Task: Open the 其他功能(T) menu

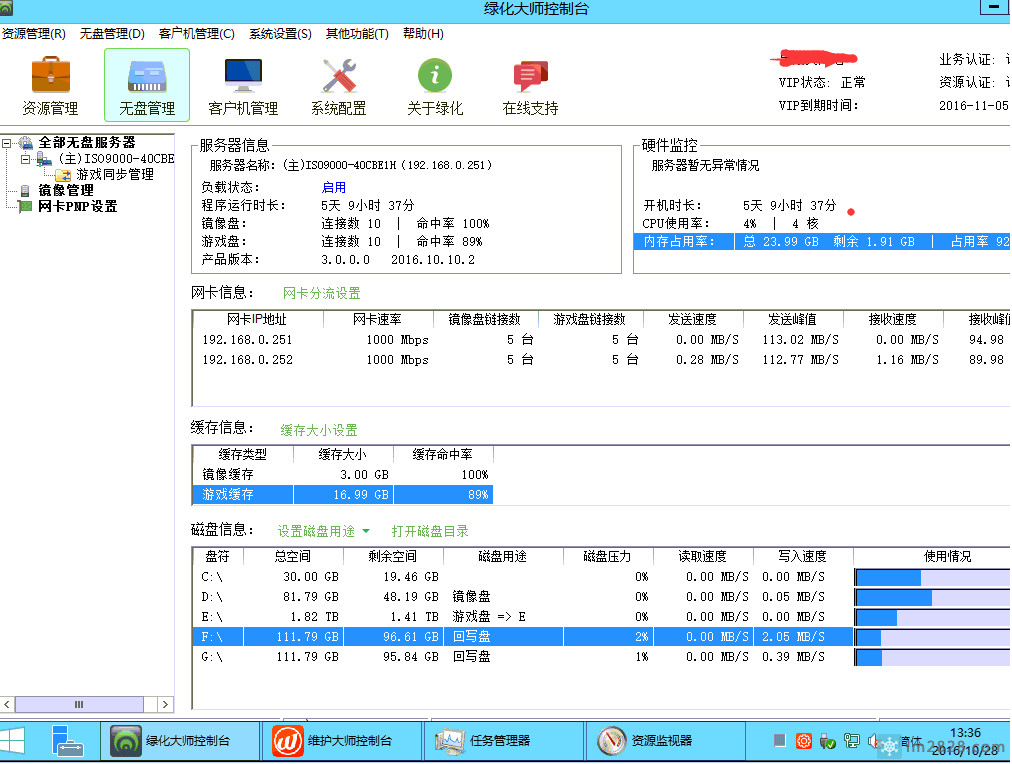Action: pyautogui.click(x=357, y=34)
